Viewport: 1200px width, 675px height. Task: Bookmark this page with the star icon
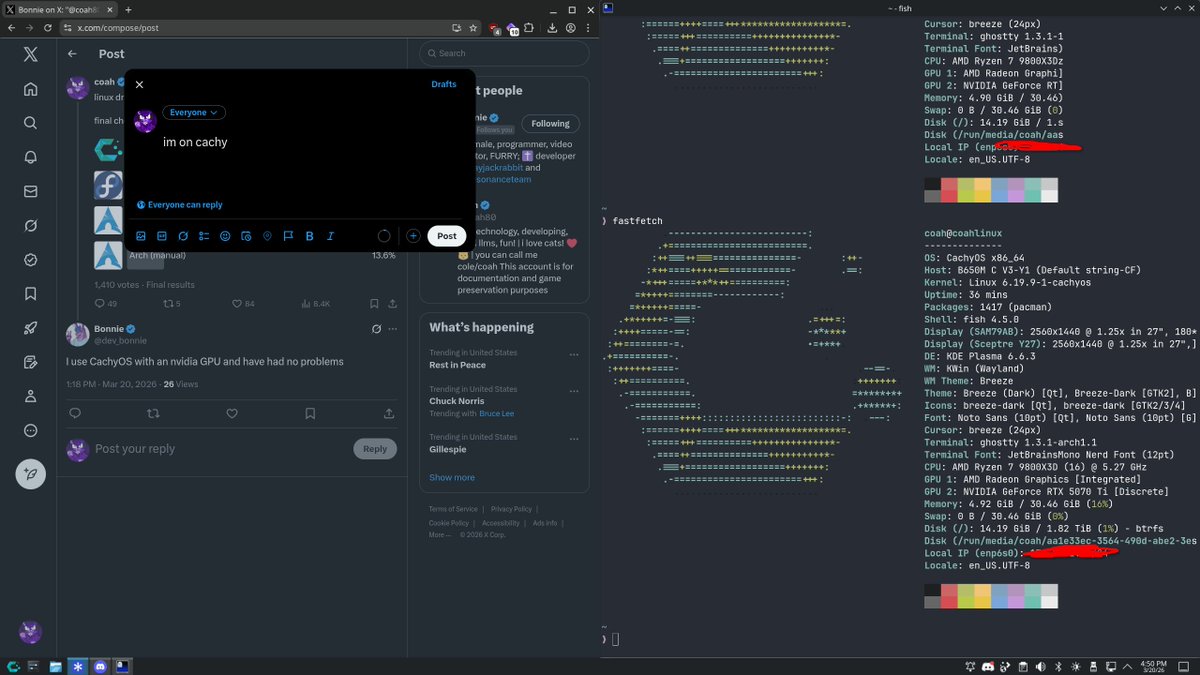(x=475, y=28)
